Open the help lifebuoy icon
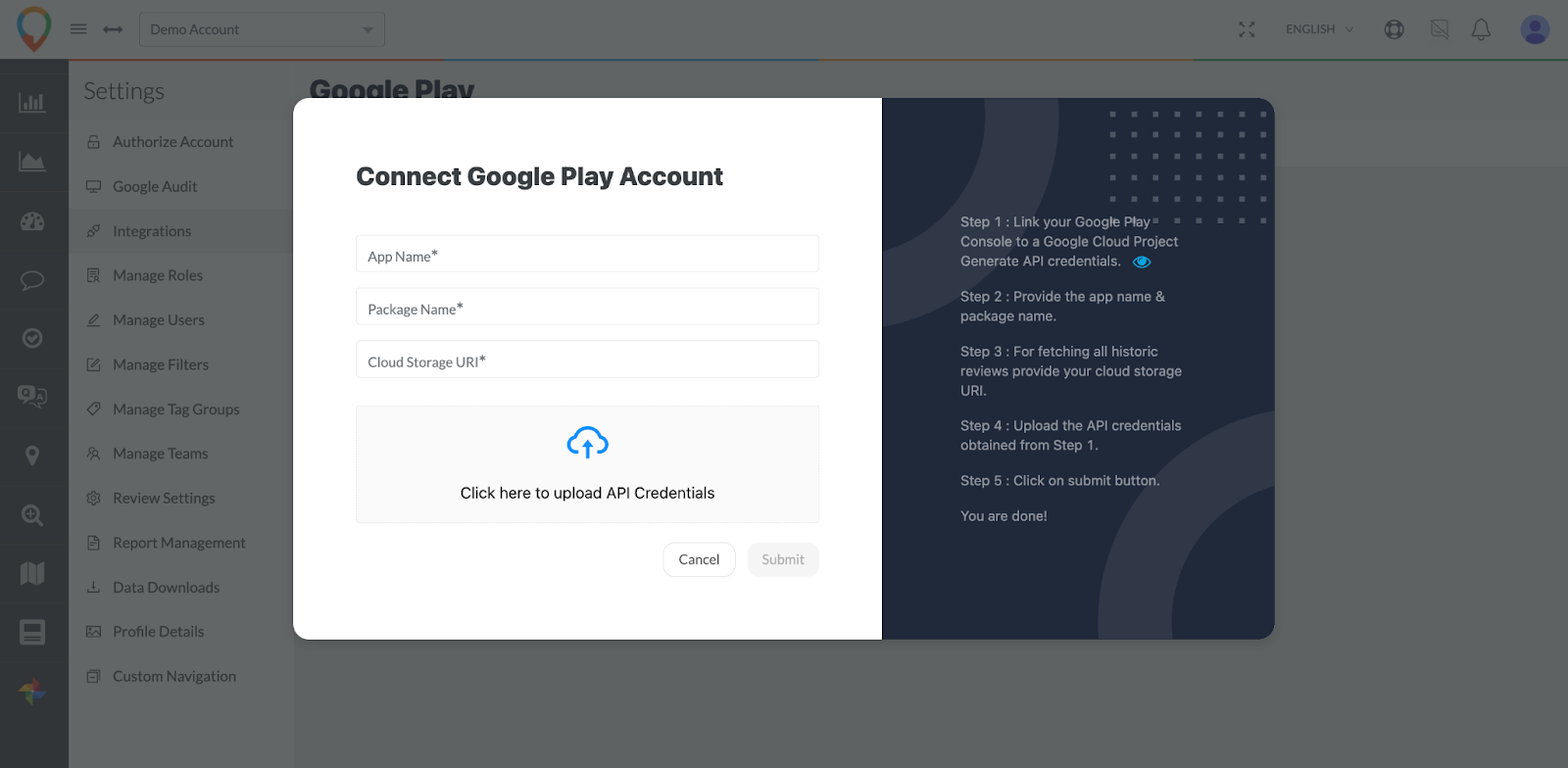 click(1394, 29)
